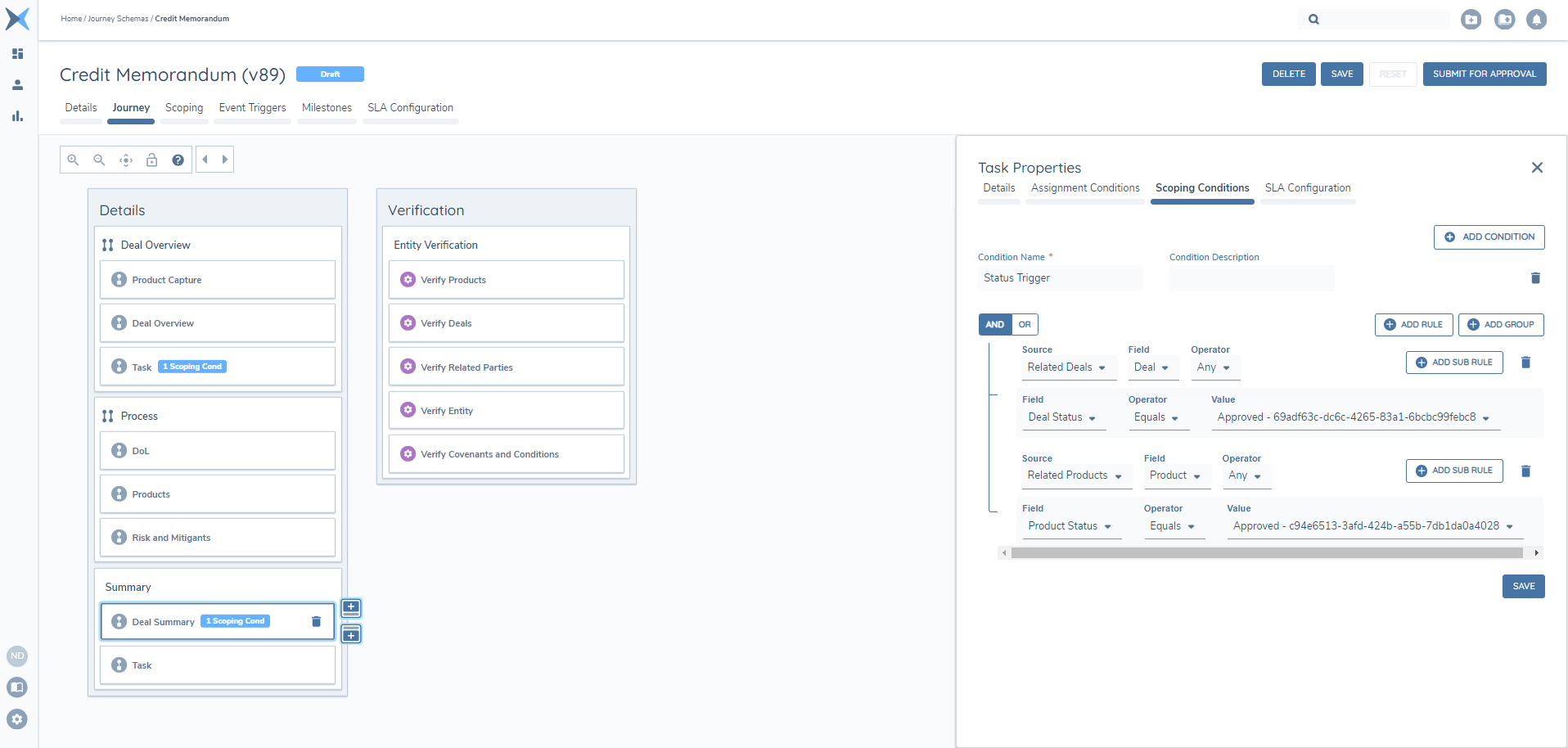Switch to the Event Triggers tab
Screen dimensions: 1568x748
click(x=252, y=108)
